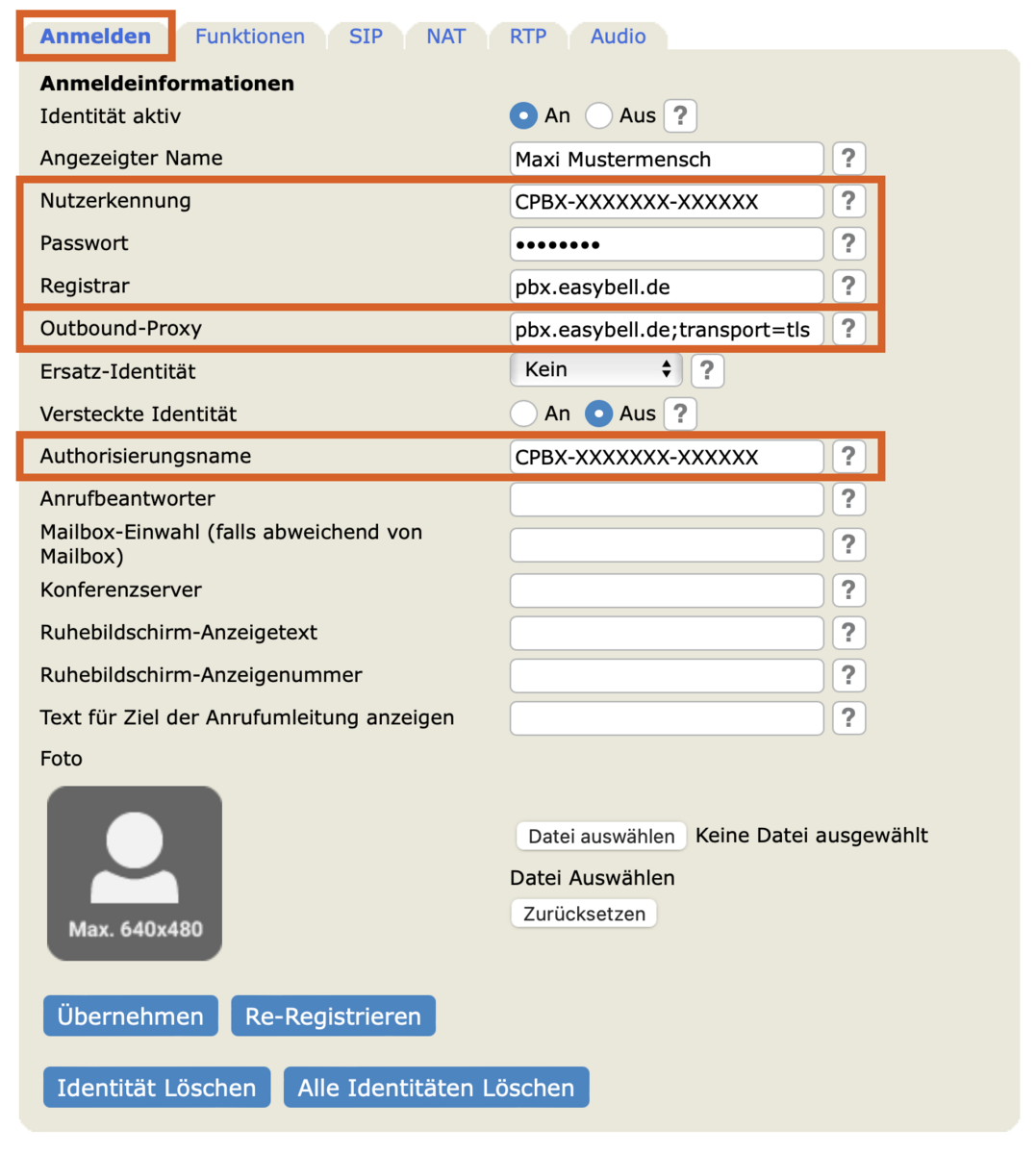Show help for Nutzerkennung field
The height and width of the screenshot is (1154, 1036).
coord(848,201)
